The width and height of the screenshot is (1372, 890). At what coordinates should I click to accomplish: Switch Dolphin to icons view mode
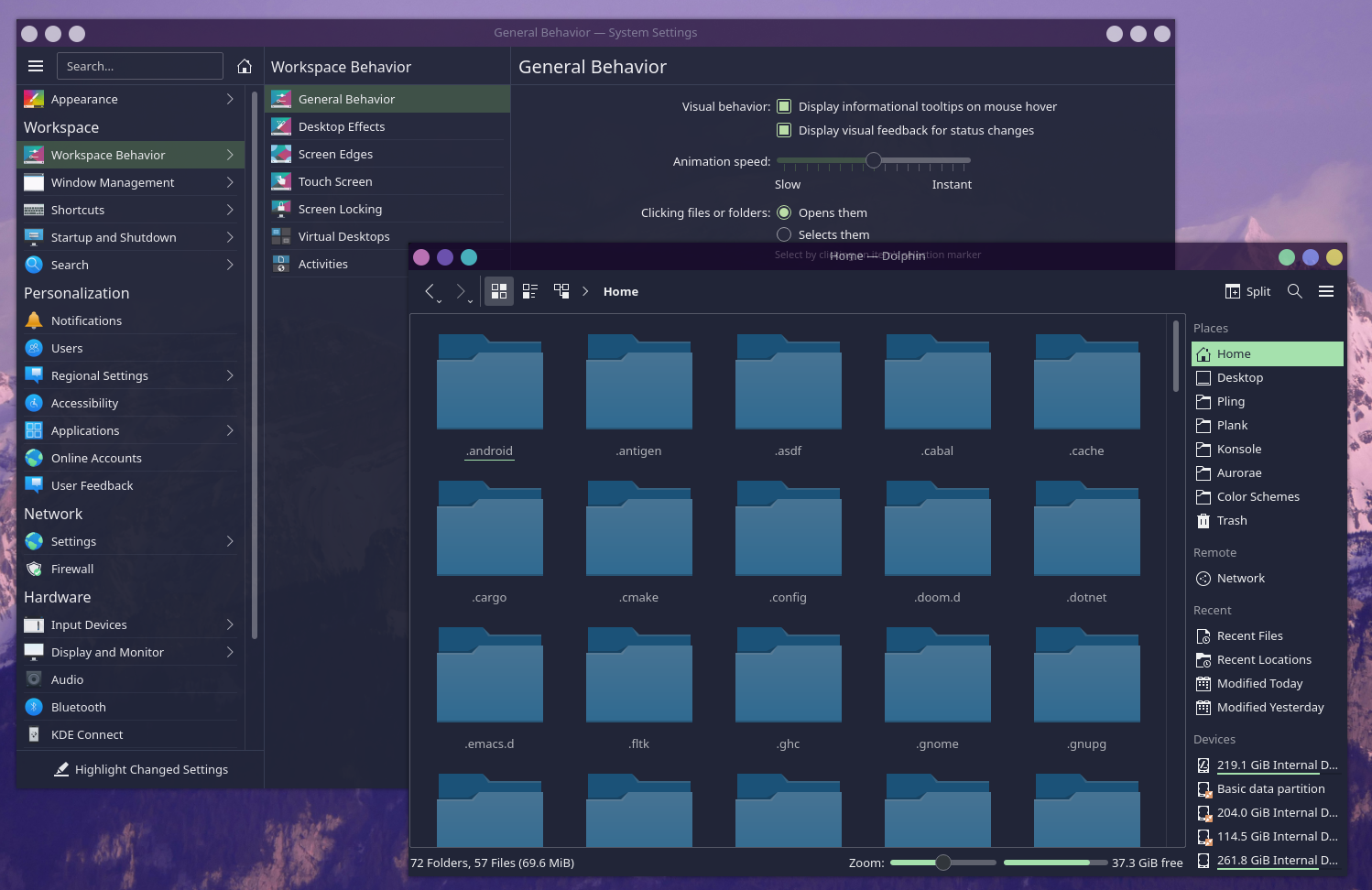499,291
